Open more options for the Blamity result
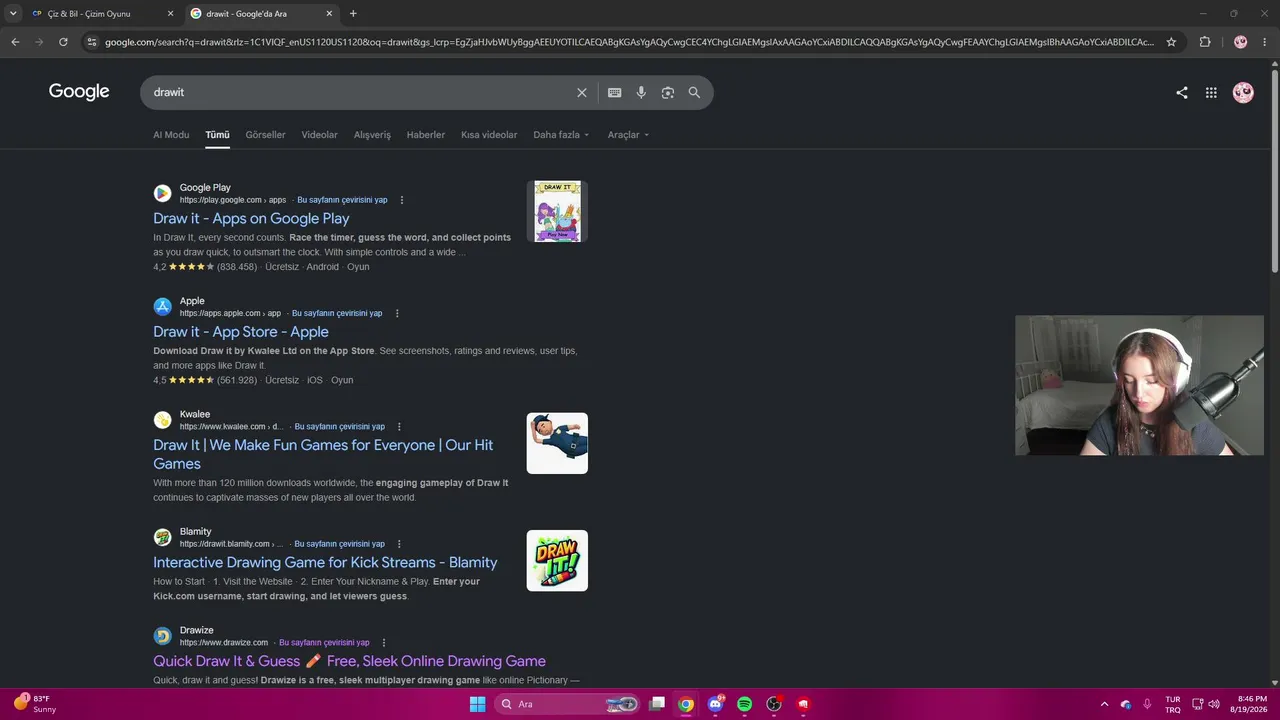The width and height of the screenshot is (1280, 720). pos(399,544)
